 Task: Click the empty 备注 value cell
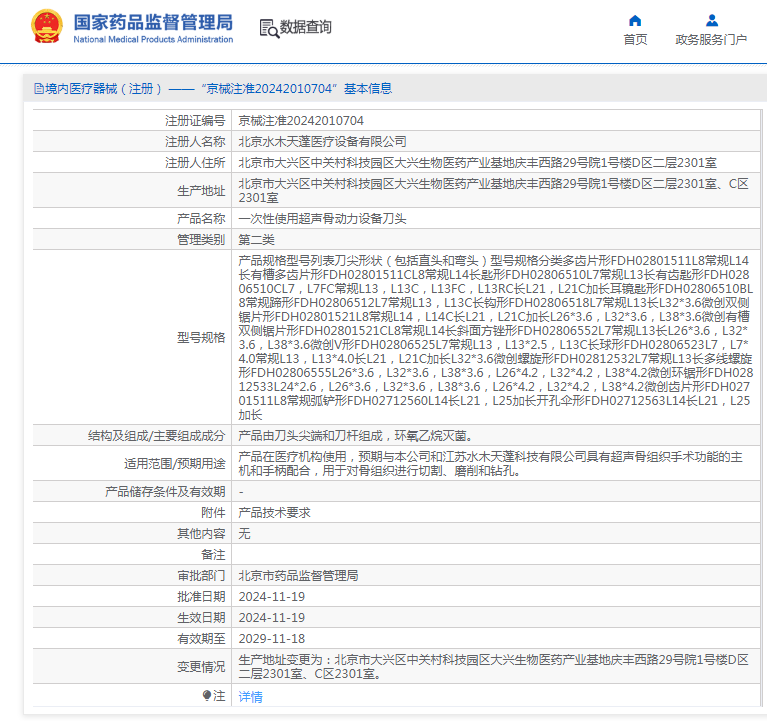[496, 555]
